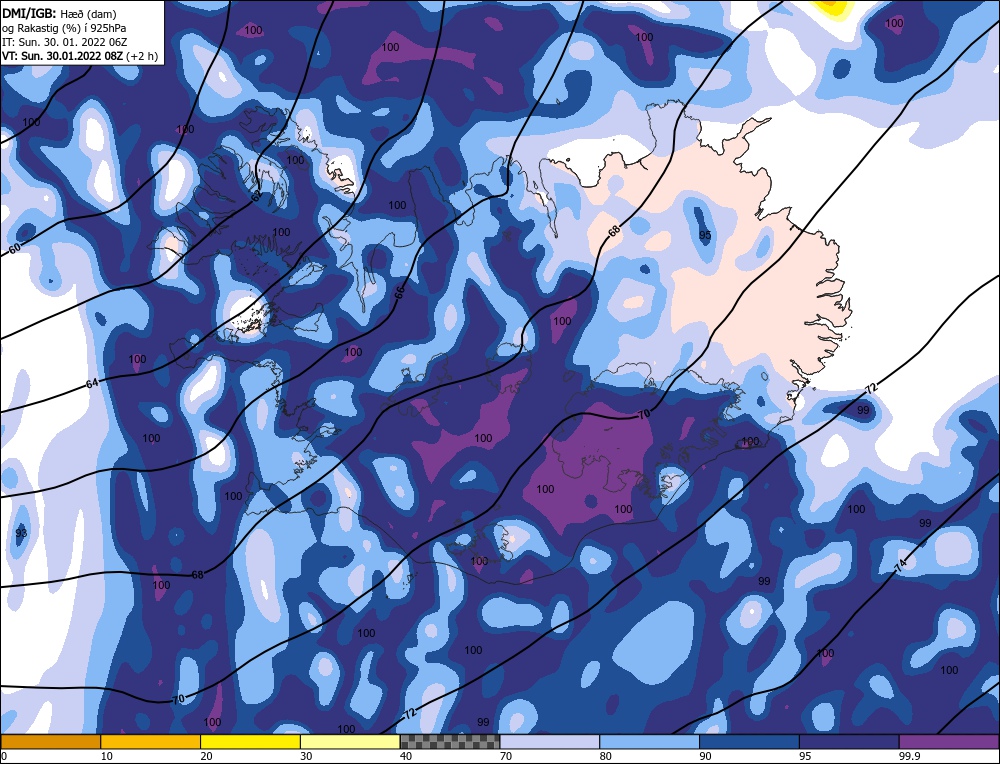Viewport: 1000px width, 764px height.
Task: Click the light blue 80–90 legend swatch
Action: tap(650, 742)
